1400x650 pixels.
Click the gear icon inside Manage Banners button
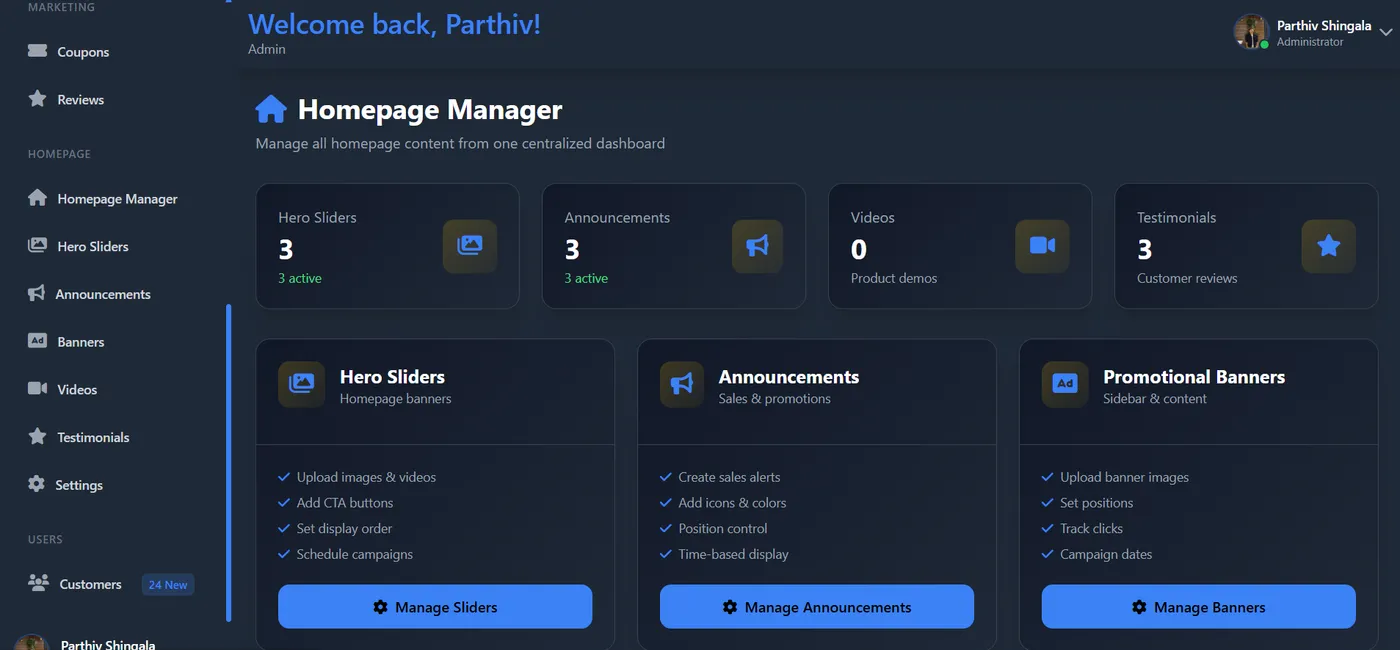(1139, 607)
